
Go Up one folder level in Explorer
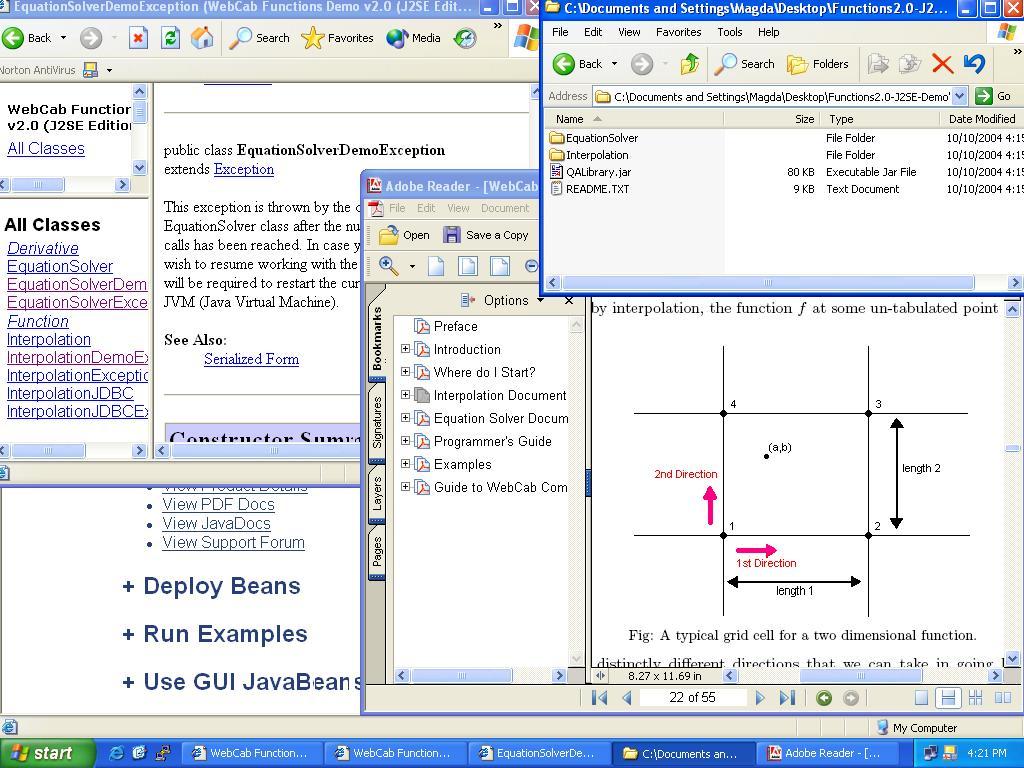point(690,64)
